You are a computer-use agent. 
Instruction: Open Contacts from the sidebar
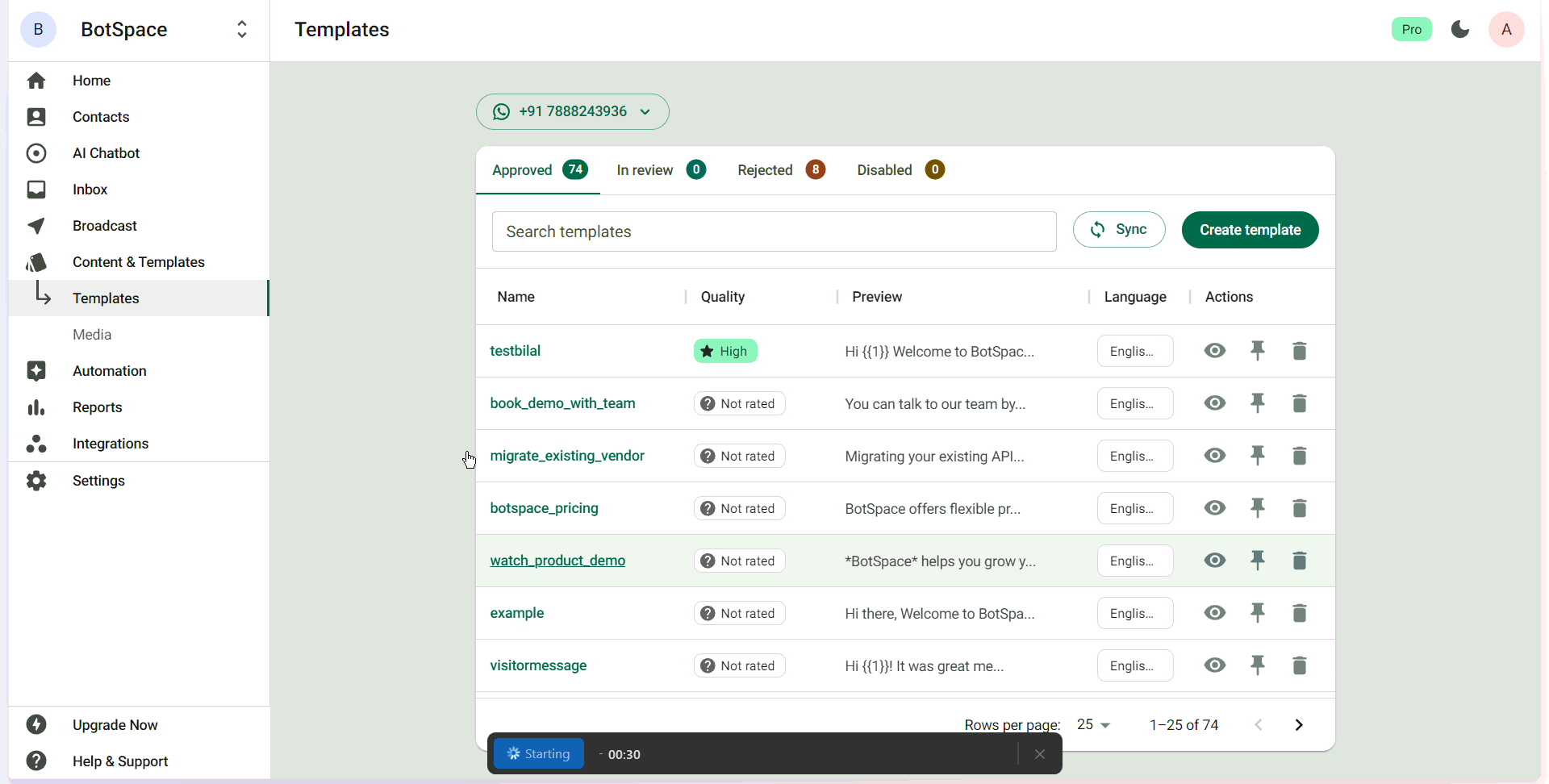tap(139, 117)
